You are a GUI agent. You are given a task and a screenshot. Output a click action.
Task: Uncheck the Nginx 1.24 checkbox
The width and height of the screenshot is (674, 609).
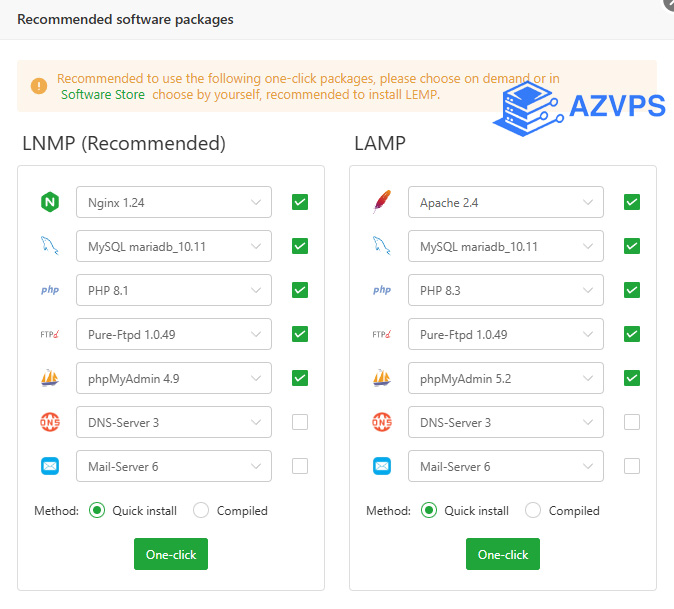coord(300,202)
